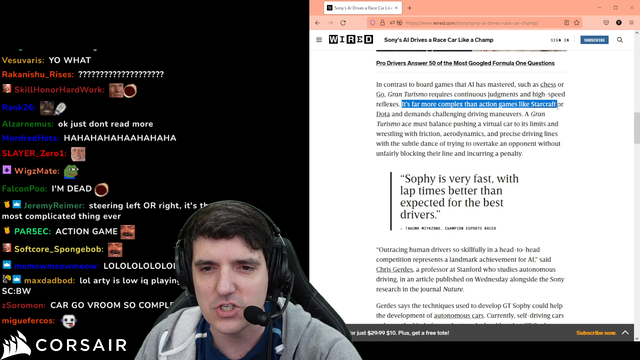The height and width of the screenshot is (360, 640).
Task: Click username zSoromon in chat
Action: pyautogui.click(x=24, y=305)
